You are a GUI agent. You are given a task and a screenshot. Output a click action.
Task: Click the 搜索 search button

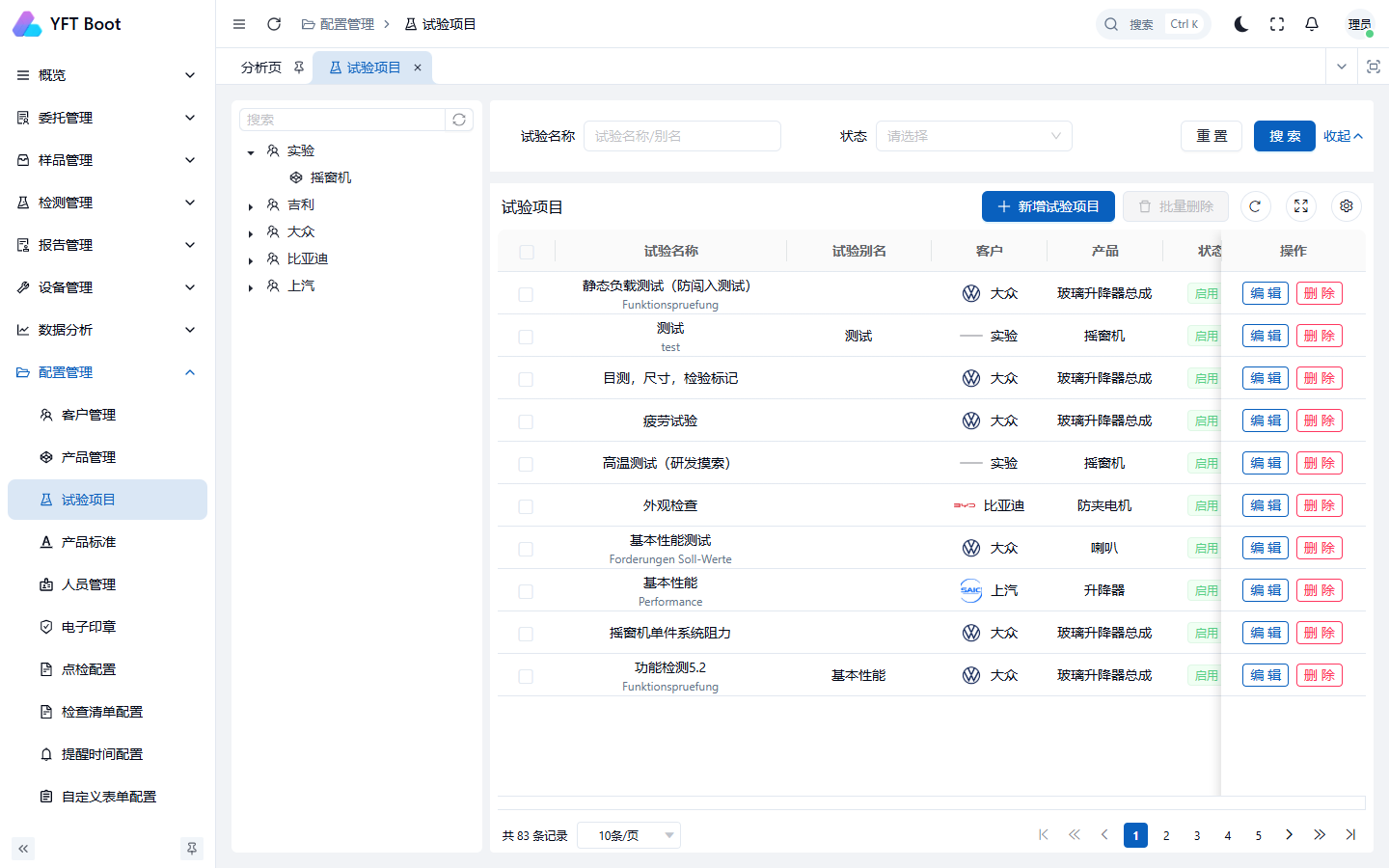(1285, 136)
